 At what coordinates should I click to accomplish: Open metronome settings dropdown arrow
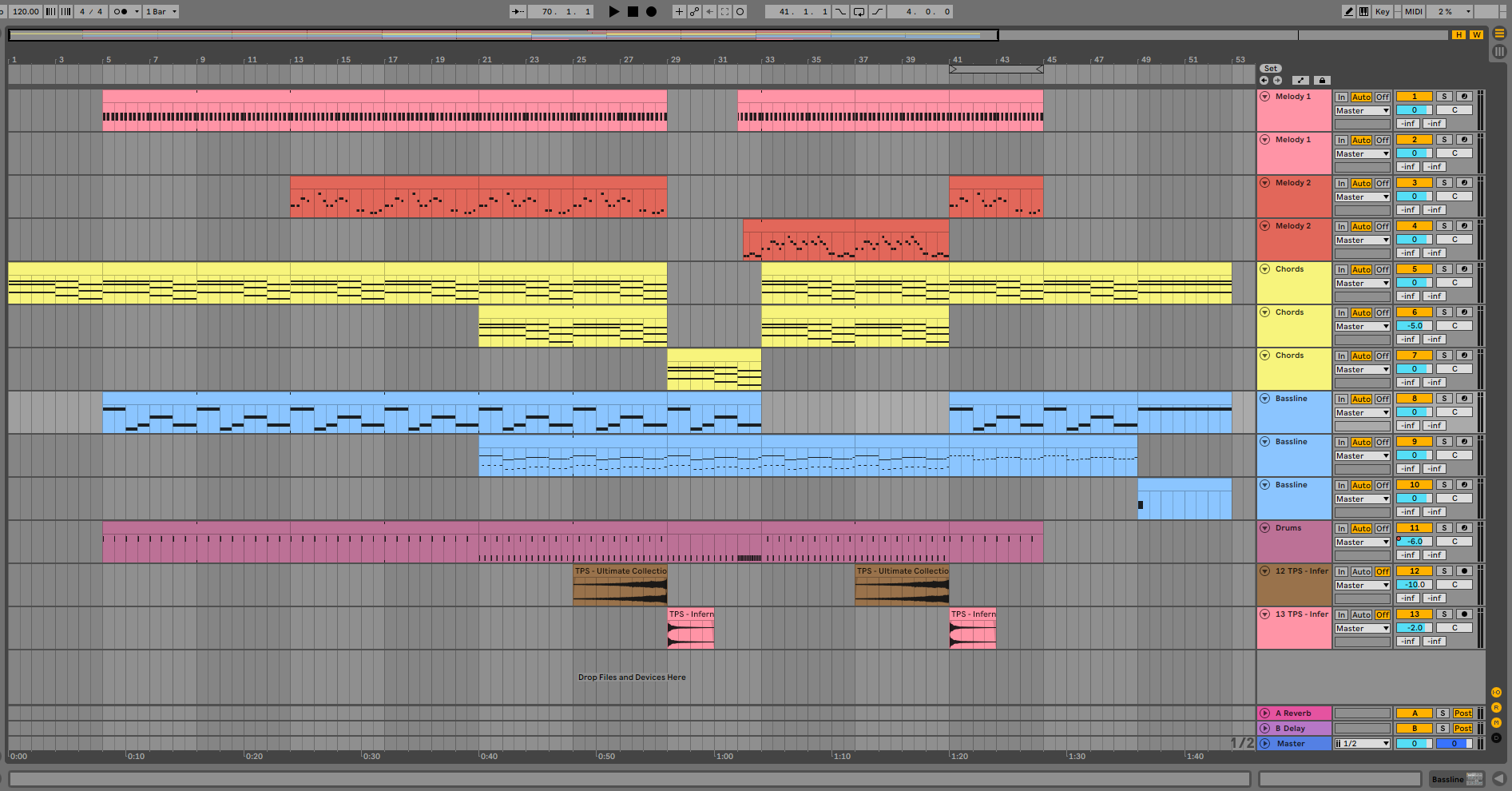point(137,11)
